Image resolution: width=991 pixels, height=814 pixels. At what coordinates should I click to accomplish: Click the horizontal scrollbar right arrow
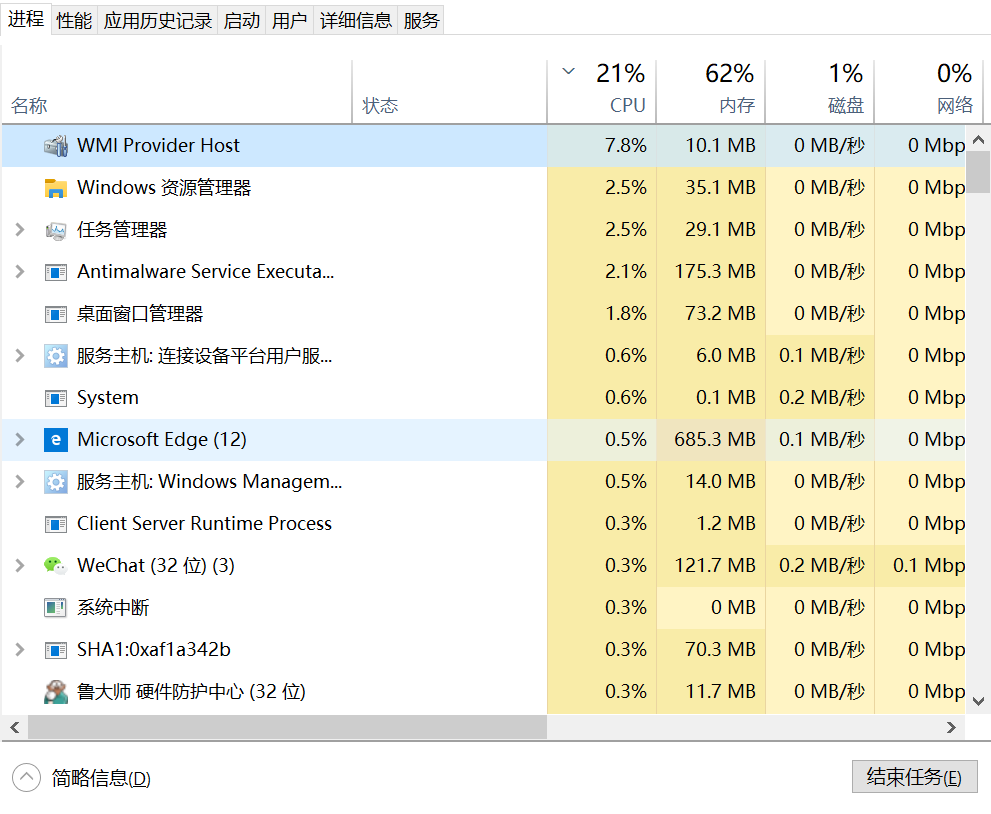953,728
